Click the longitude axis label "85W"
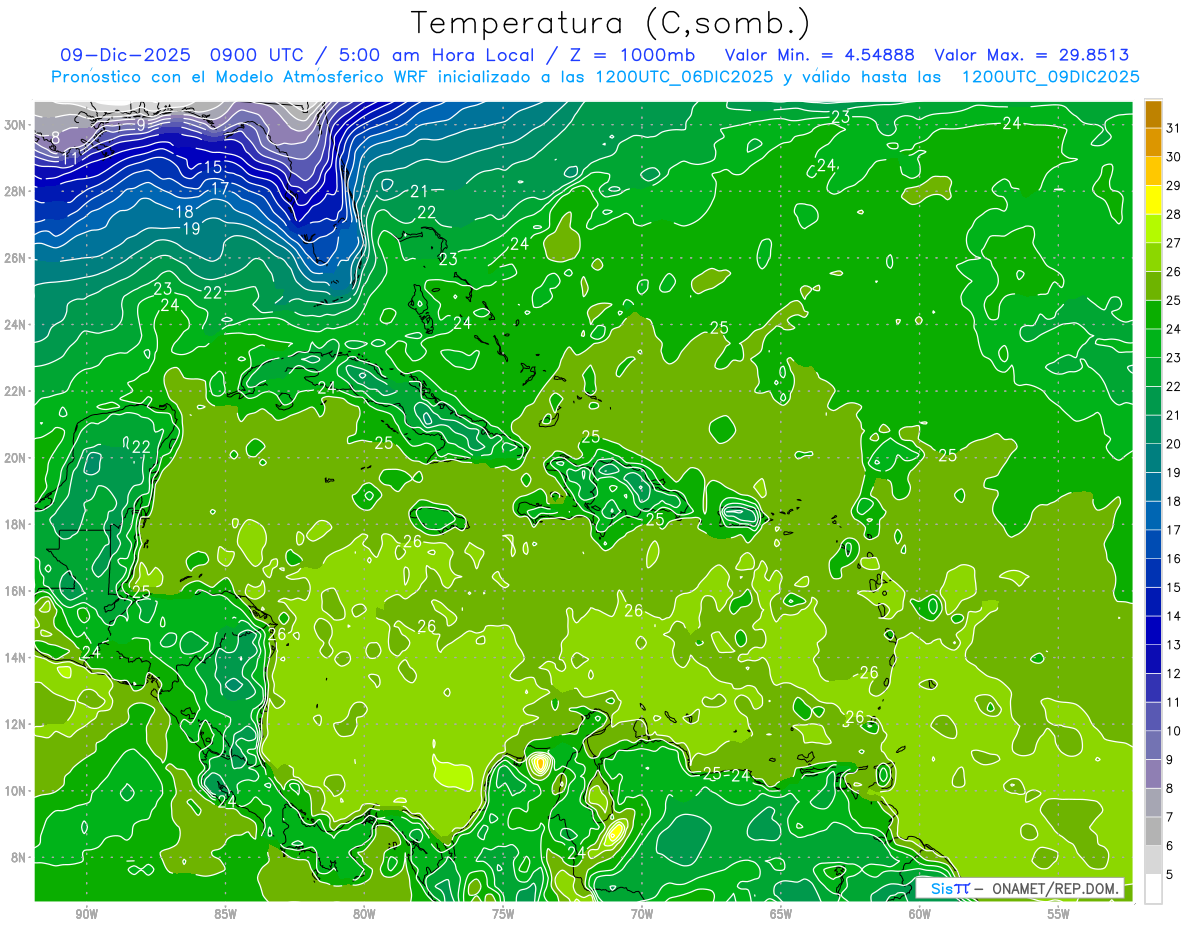The width and height of the screenshot is (1200, 927). [225, 913]
